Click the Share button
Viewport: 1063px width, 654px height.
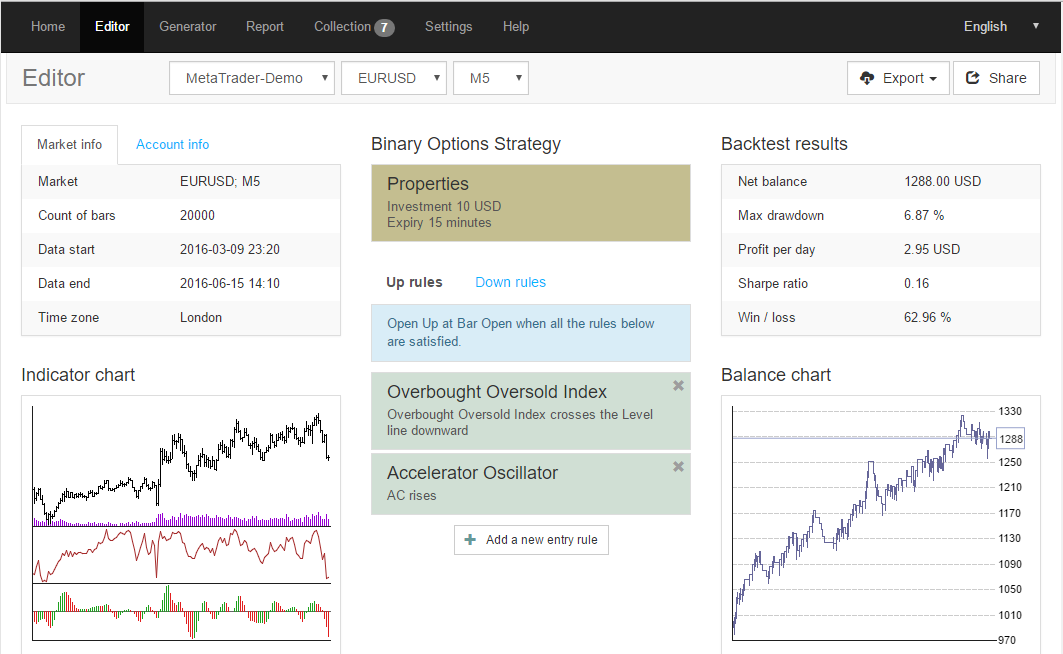996,78
